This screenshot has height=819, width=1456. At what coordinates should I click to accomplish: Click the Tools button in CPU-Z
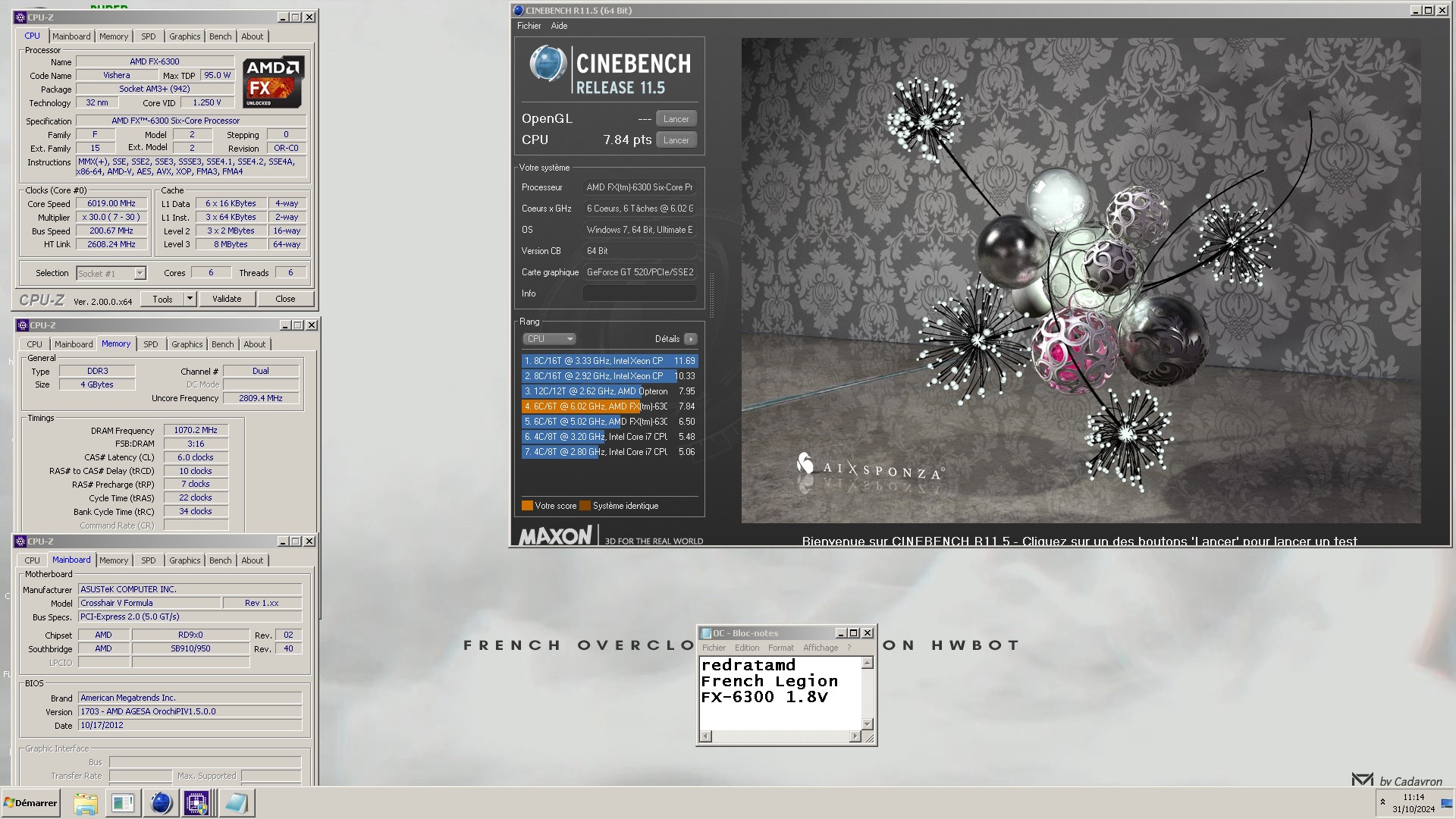pos(162,299)
